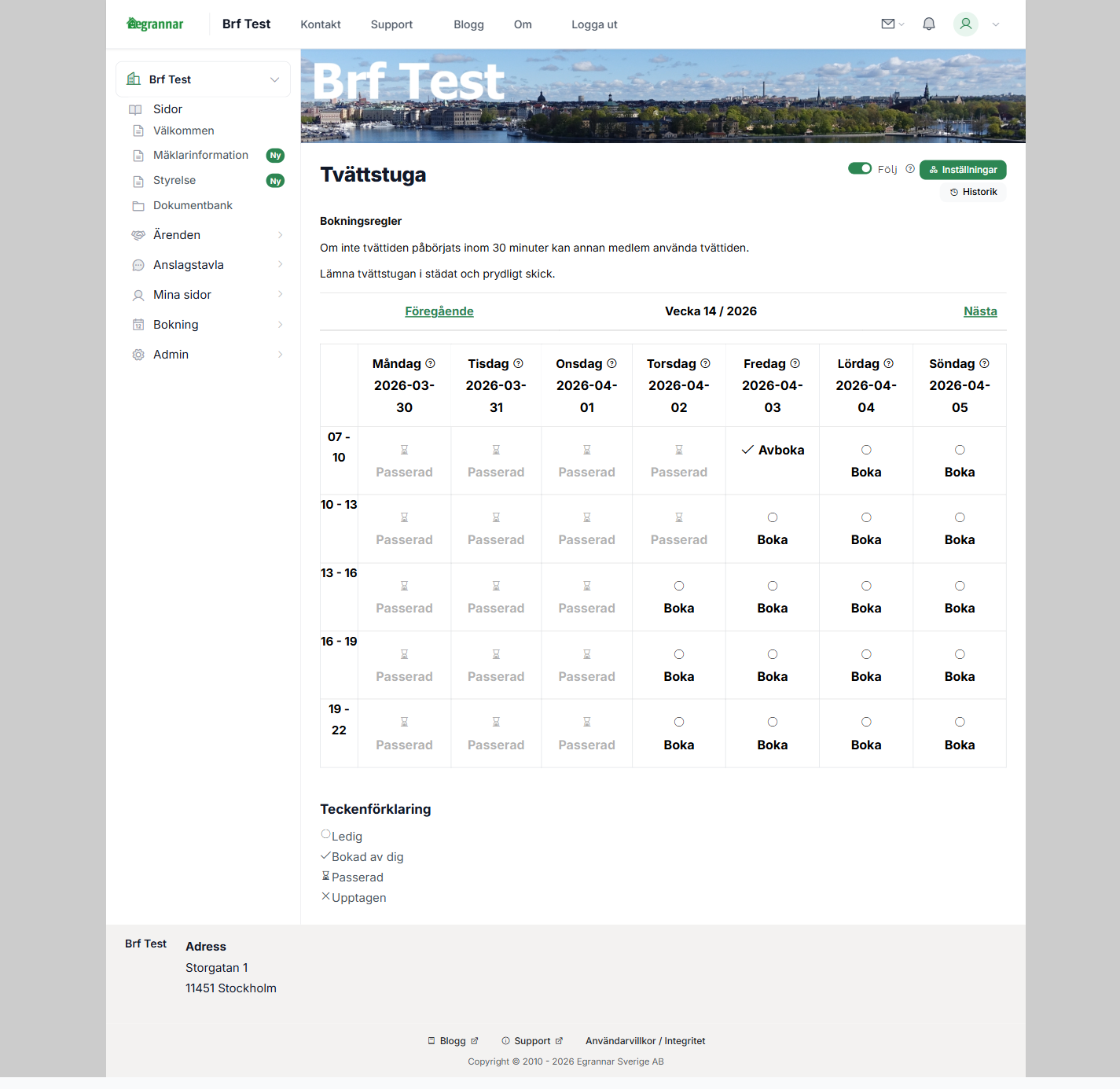
Task: Open the profile account icon
Action: click(965, 24)
